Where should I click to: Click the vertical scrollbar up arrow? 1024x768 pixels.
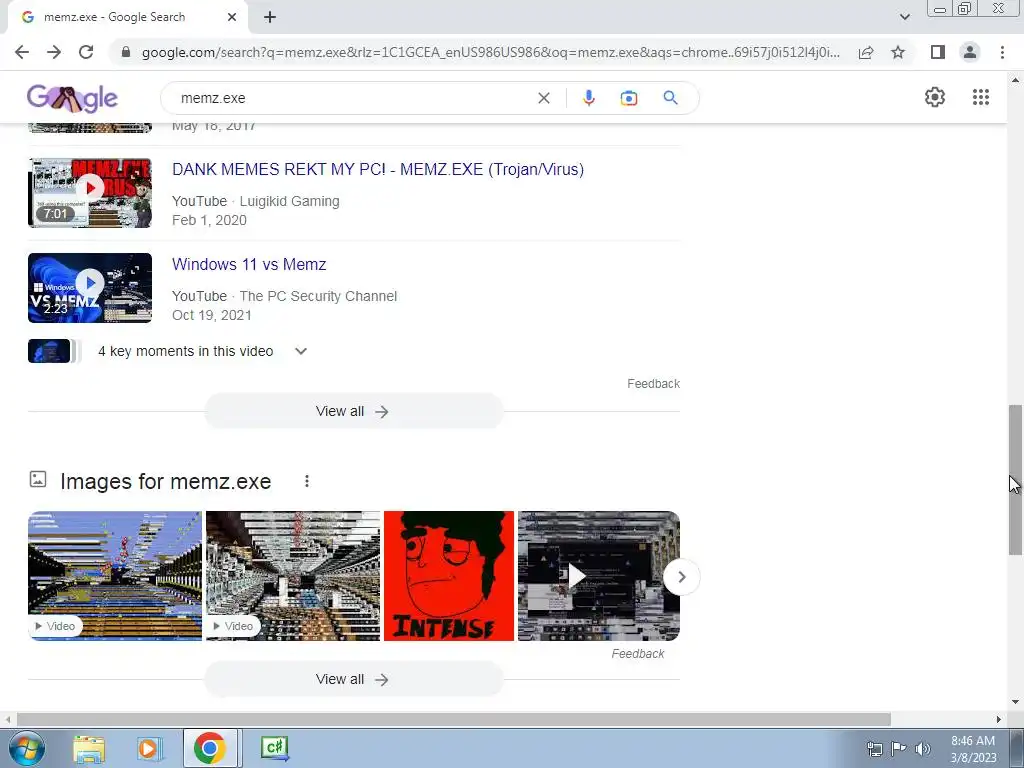tap(1015, 80)
